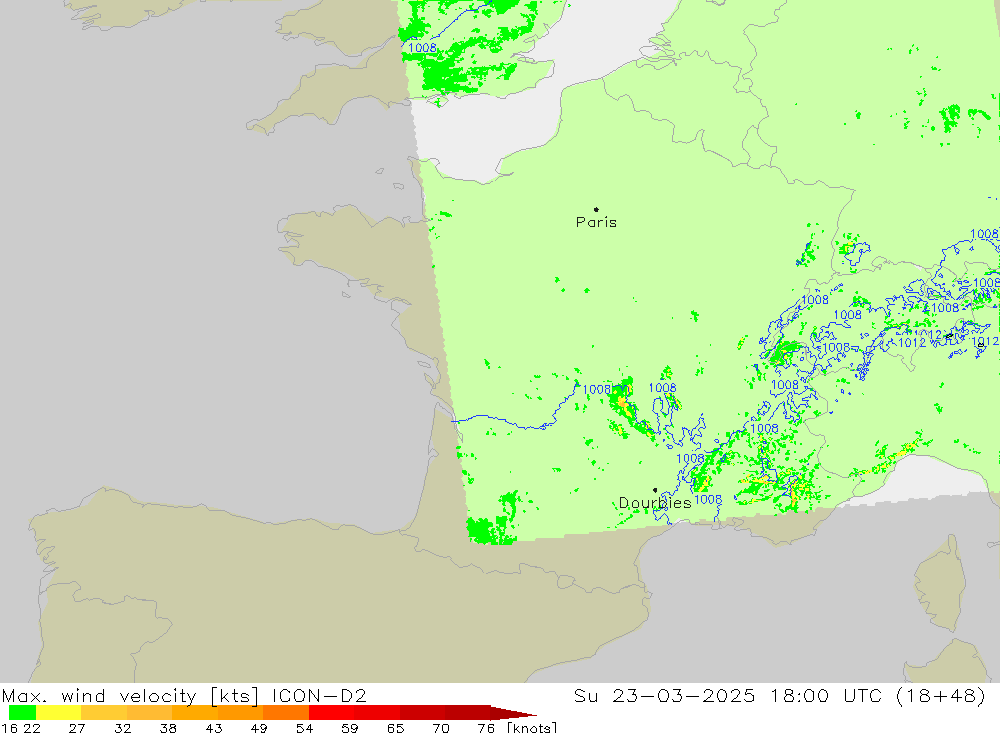Click the legend value '76'
This screenshot has width=1000, height=733.
486,727
